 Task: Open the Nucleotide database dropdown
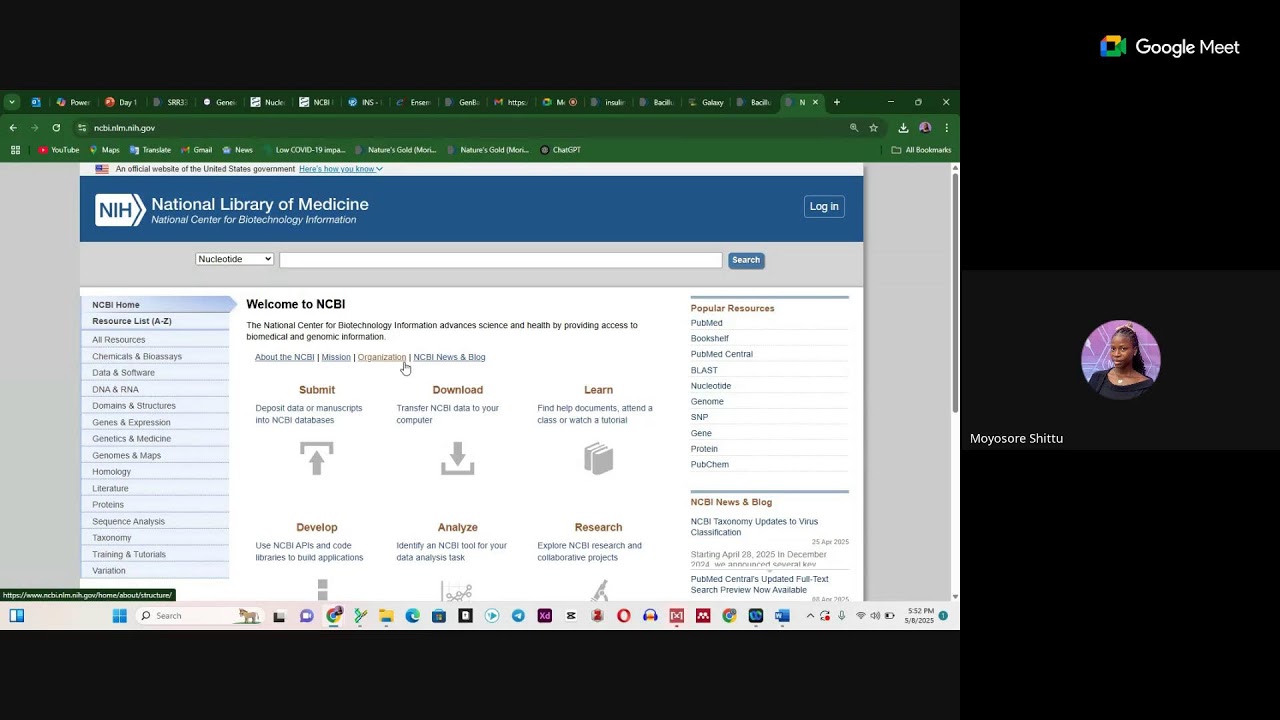(x=235, y=259)
